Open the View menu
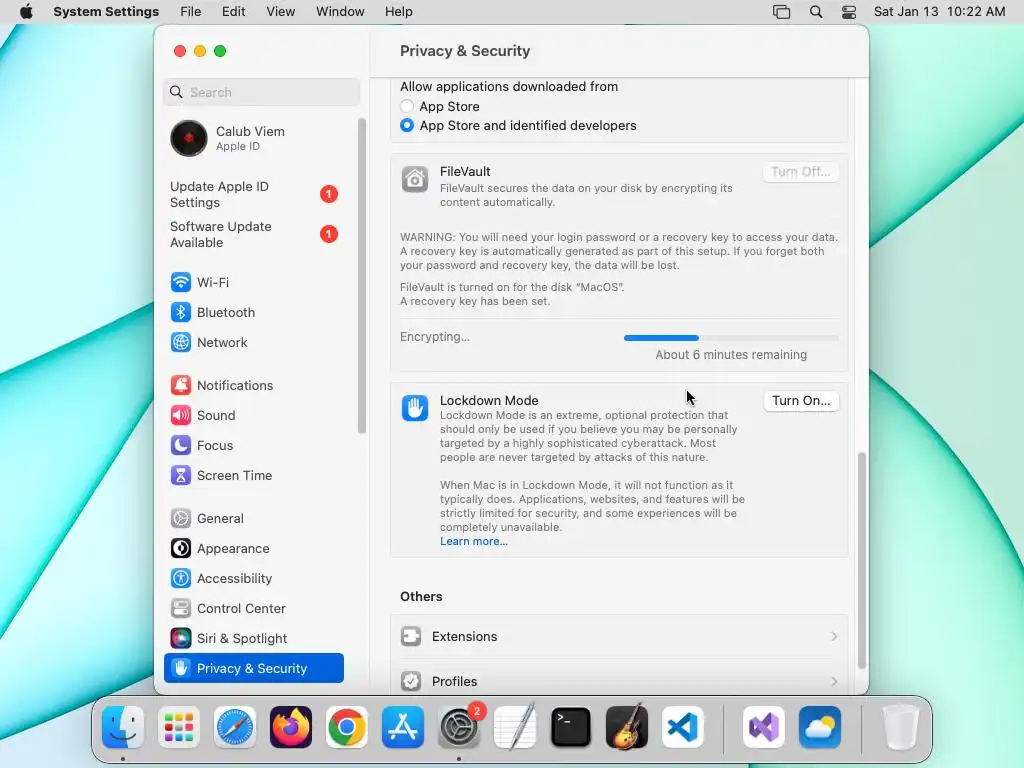Viewport: 1024px width, 768px height. point(281,12)
